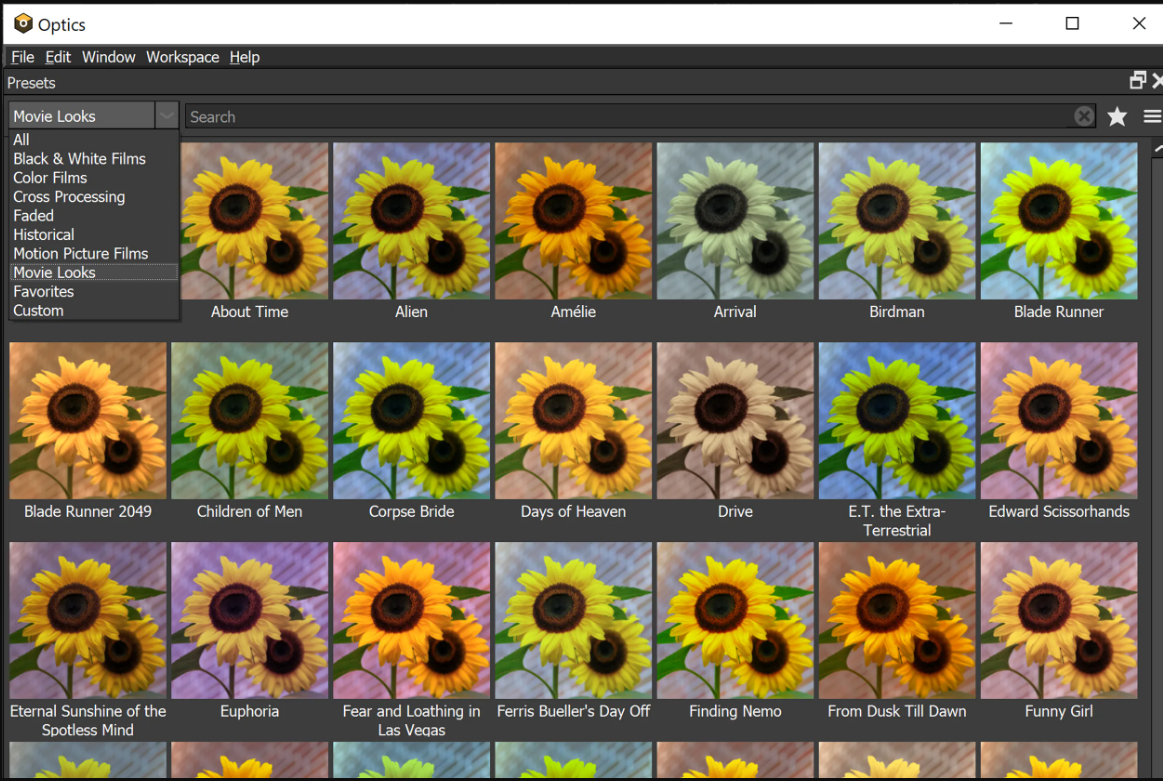The image size is (1163, 781).
Task: Apply the Amélie preset
Action: tap(573, 221)
